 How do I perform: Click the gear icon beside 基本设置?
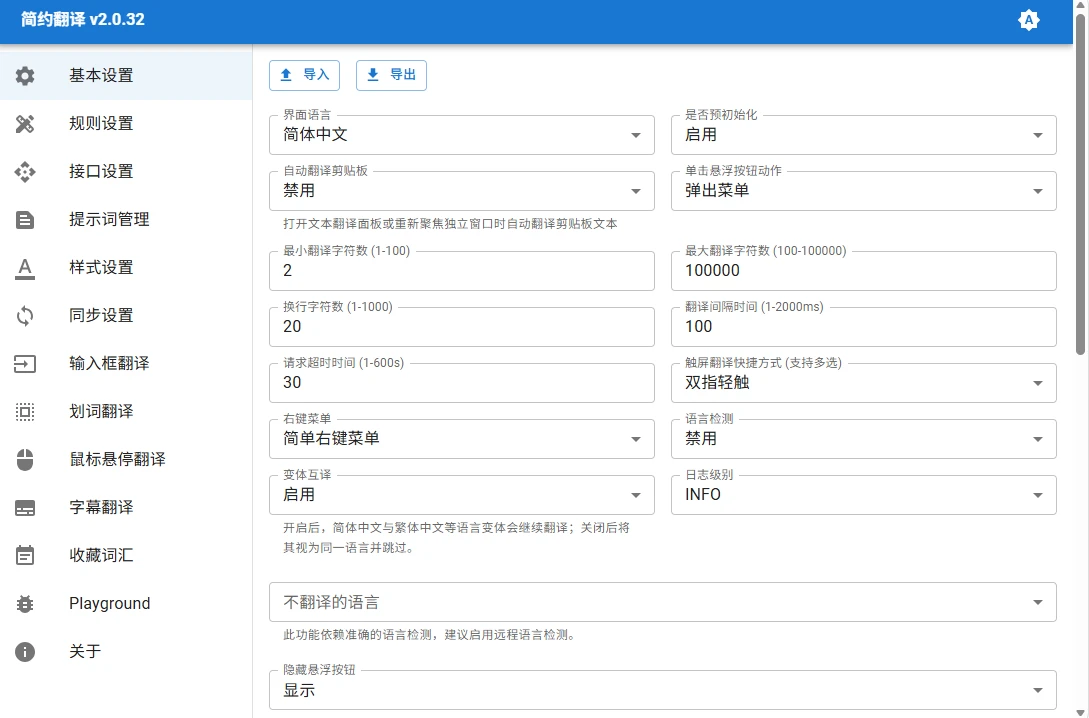click(25, 76)
